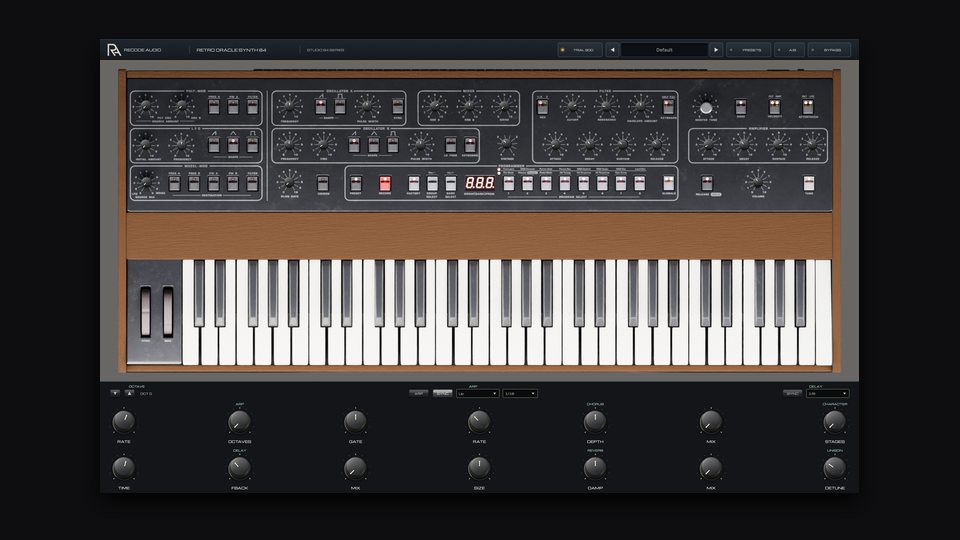Click the Default preset name field
This screenshot has width=960, height=540.
[x=664, y=50]
